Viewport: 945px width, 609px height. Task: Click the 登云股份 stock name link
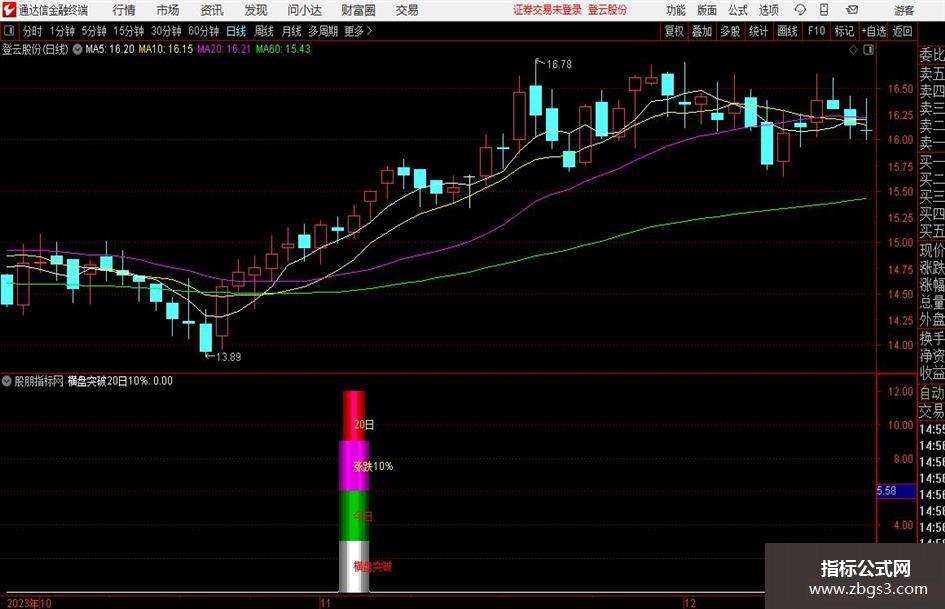click(x=607, y=10)
